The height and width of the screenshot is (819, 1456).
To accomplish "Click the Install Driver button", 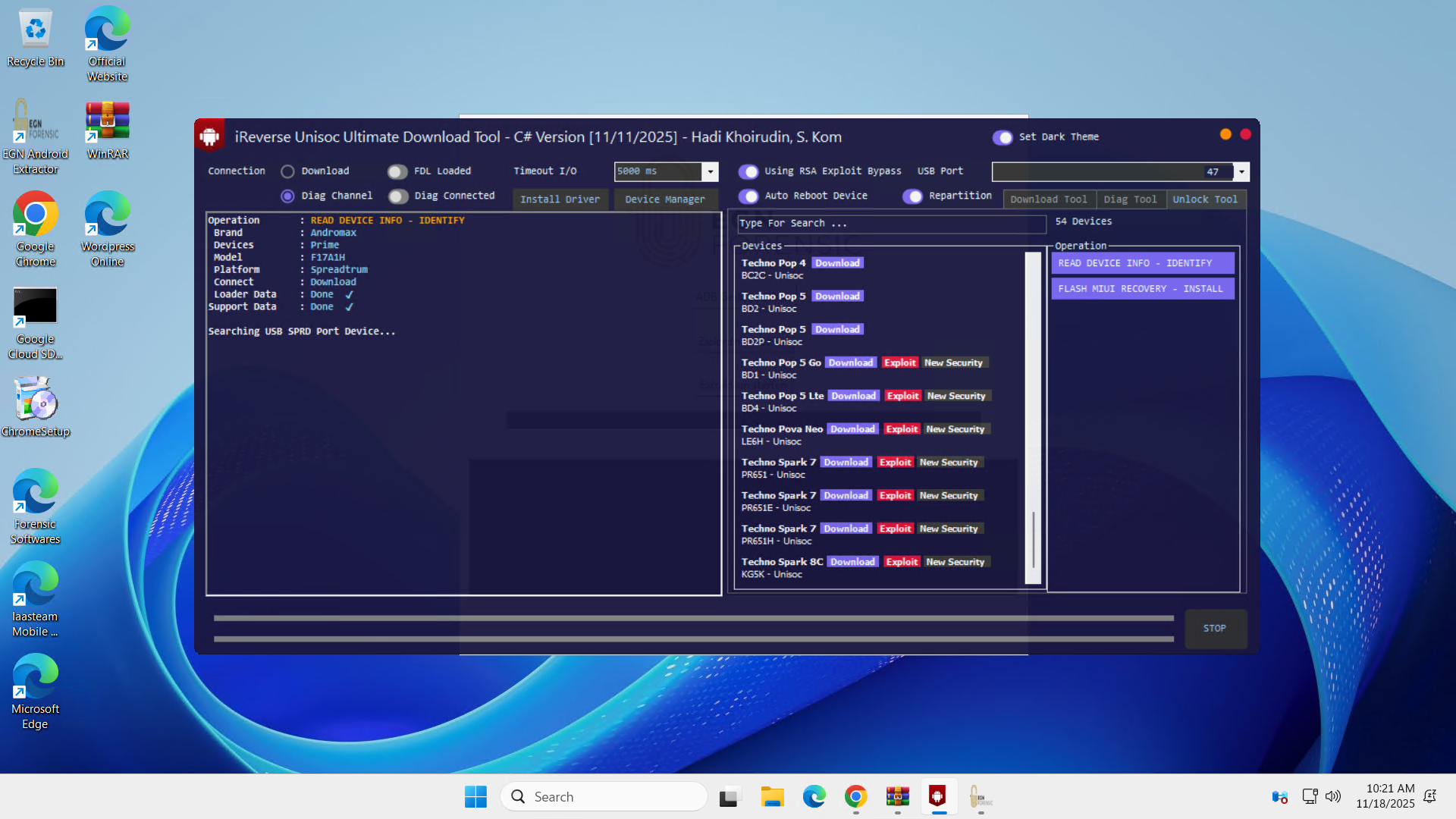I will [560, 199].
